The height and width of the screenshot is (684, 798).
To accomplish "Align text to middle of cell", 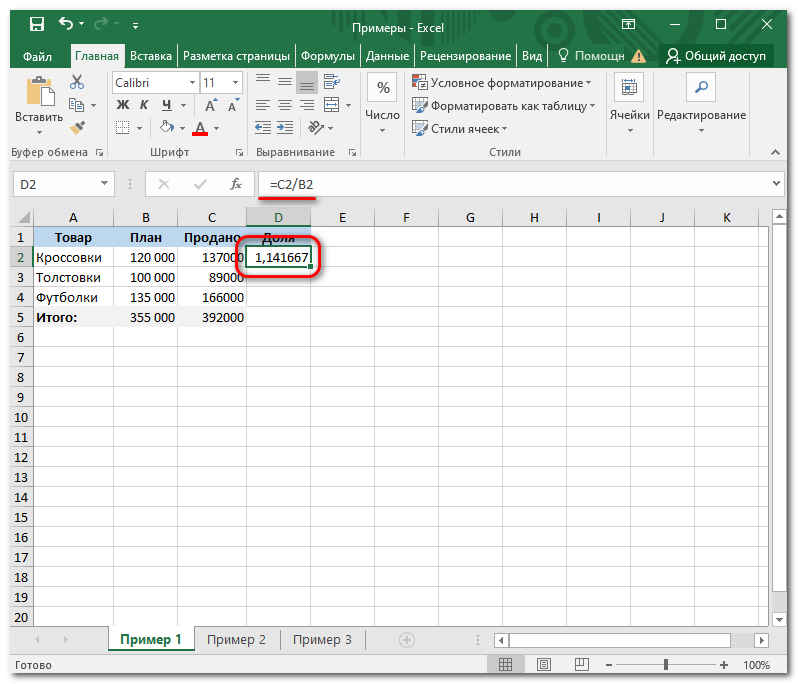I will [x=284, y=81].
